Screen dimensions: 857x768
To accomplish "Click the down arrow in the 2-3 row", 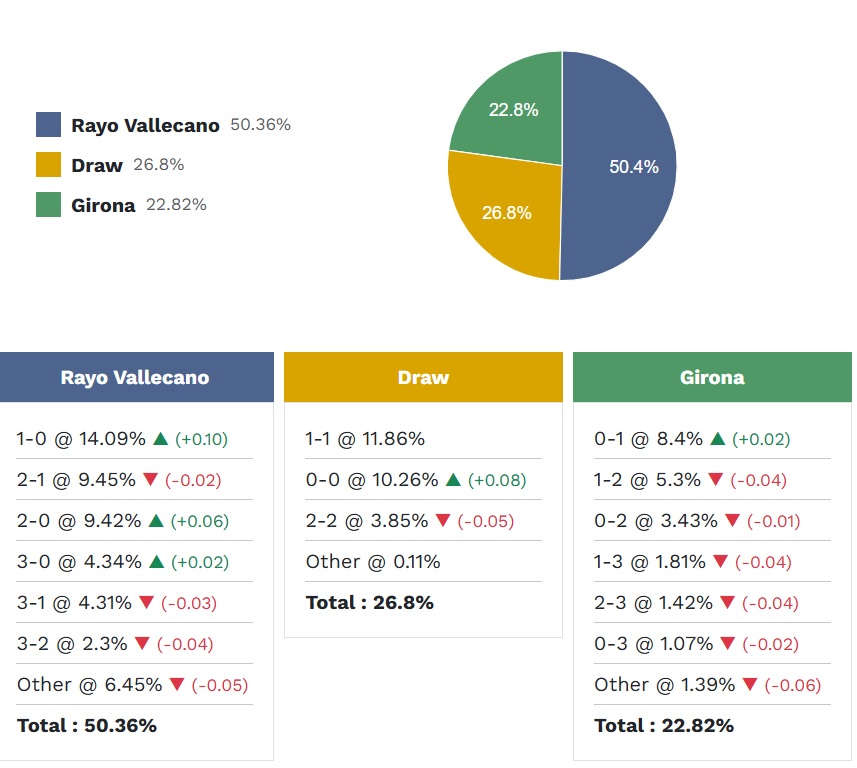I will [727, 602].
